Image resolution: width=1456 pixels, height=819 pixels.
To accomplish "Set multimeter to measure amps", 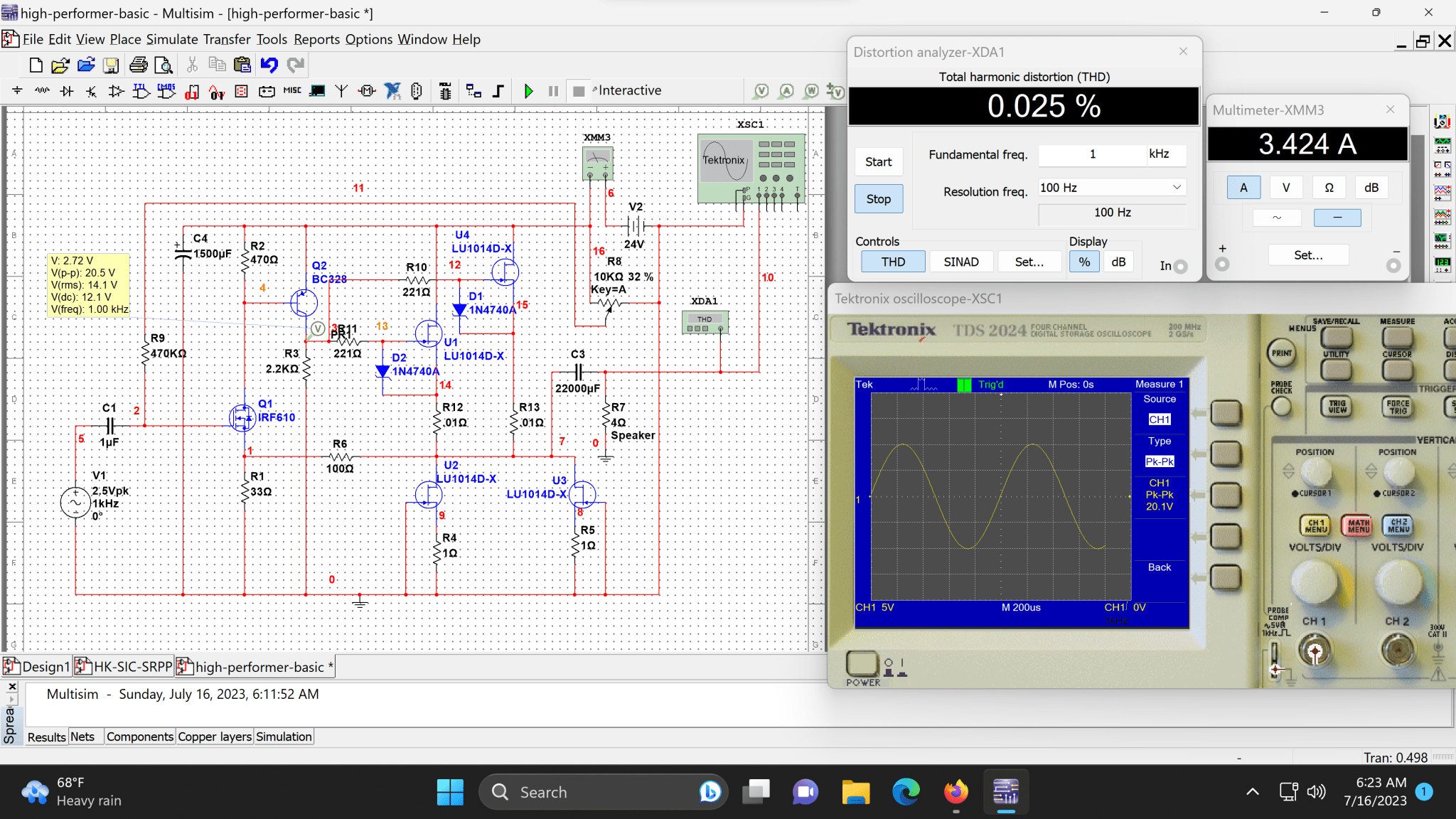I will point(1243,188).
